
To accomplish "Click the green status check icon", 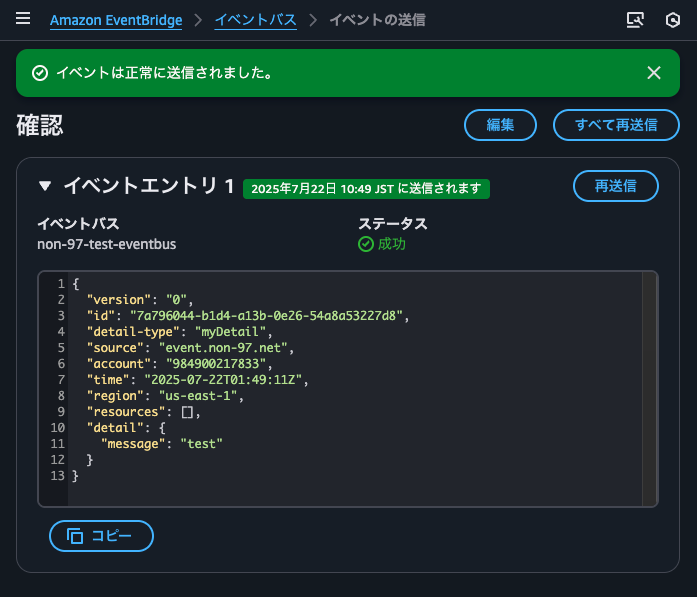I will coord(366,244).
